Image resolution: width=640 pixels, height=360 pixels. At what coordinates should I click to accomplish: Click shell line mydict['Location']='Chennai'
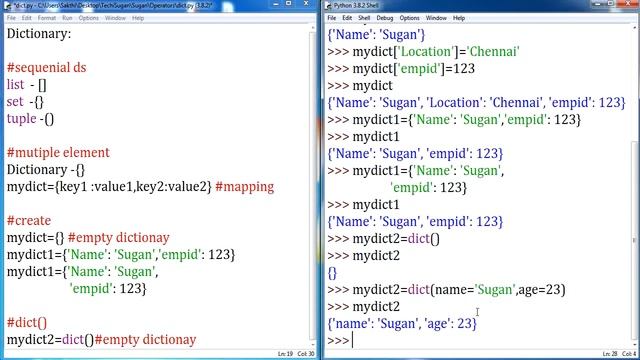[x=423, y=52]
